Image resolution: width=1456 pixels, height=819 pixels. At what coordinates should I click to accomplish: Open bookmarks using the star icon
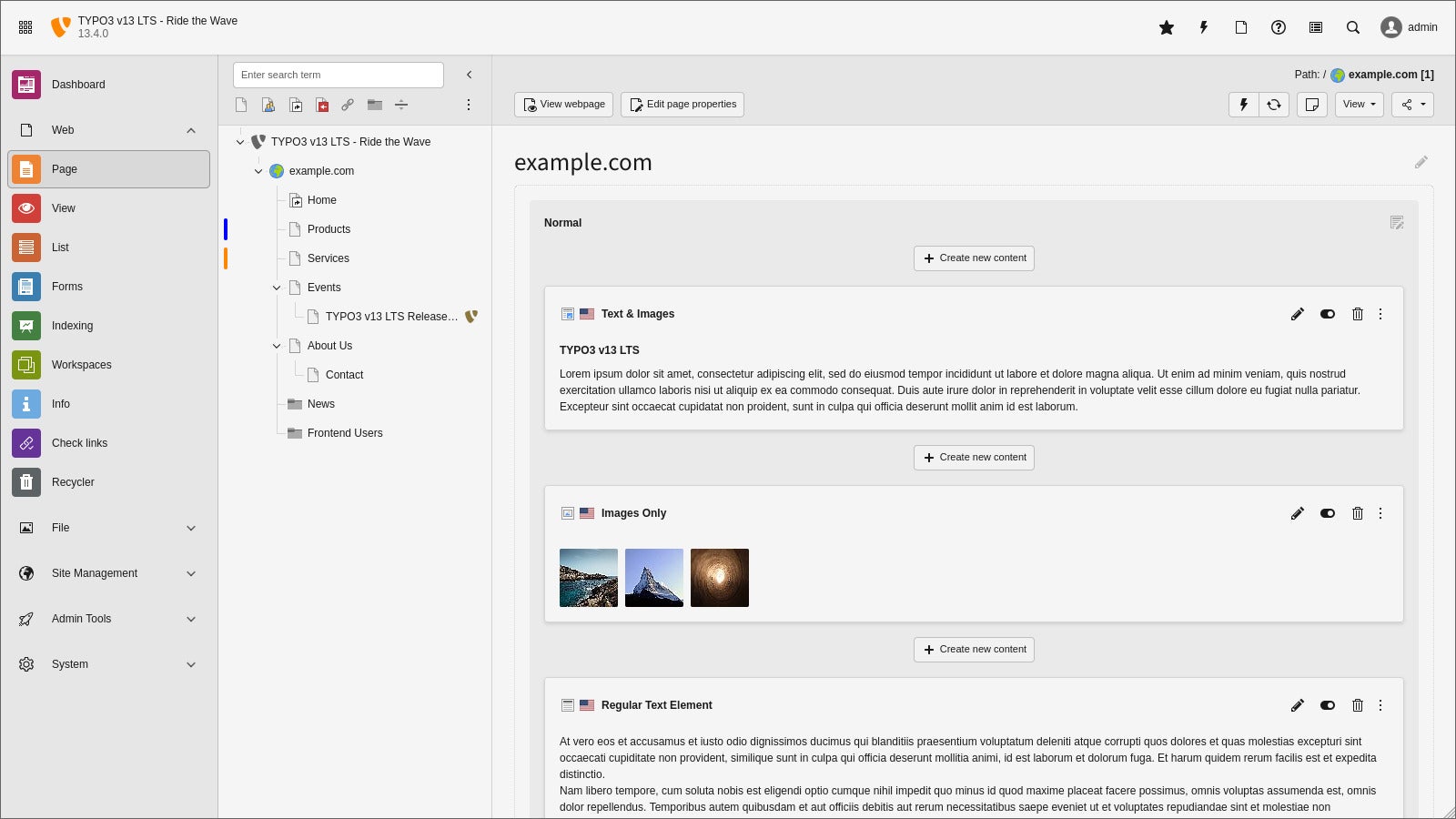1166,27
